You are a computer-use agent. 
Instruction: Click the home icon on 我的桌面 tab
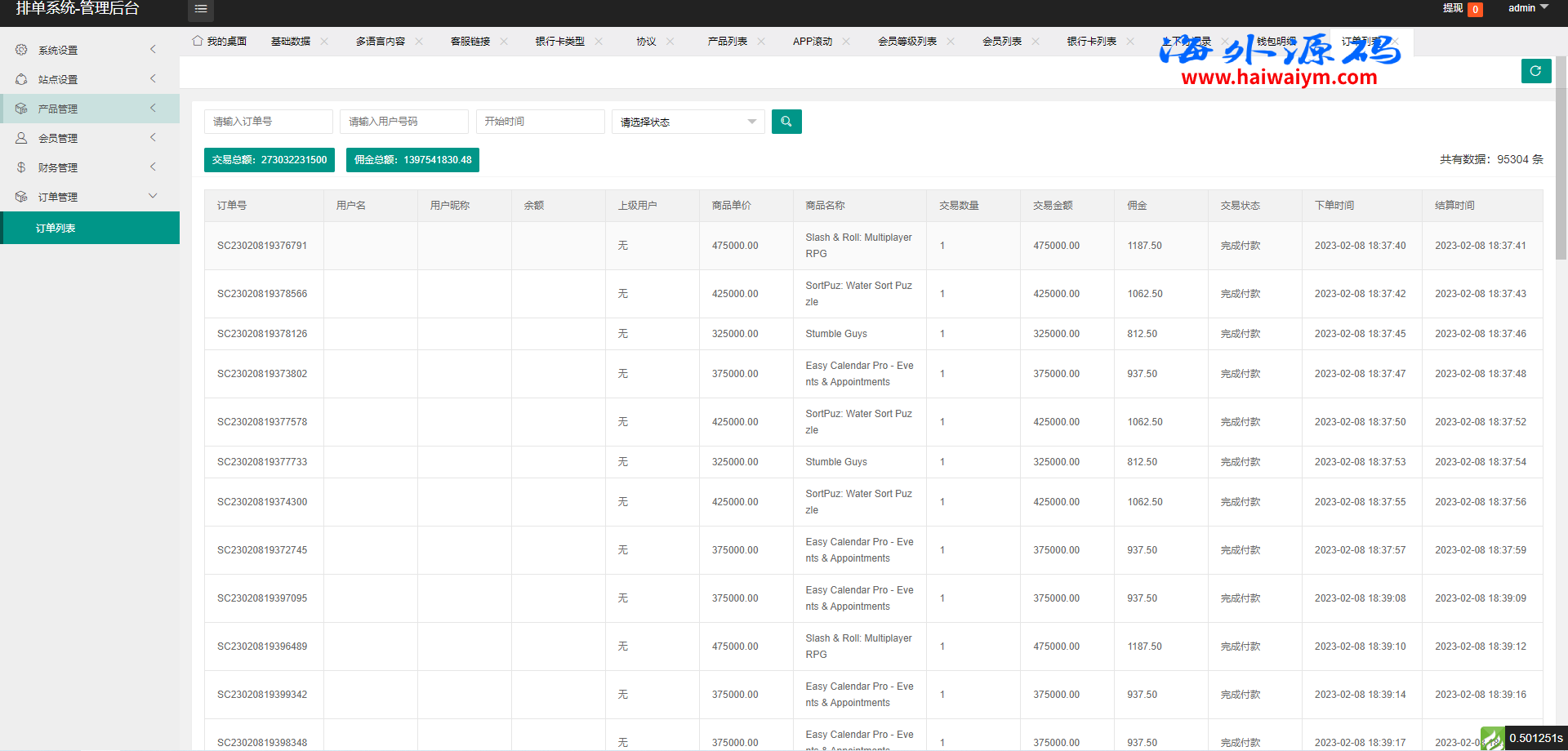pos(198,41)
